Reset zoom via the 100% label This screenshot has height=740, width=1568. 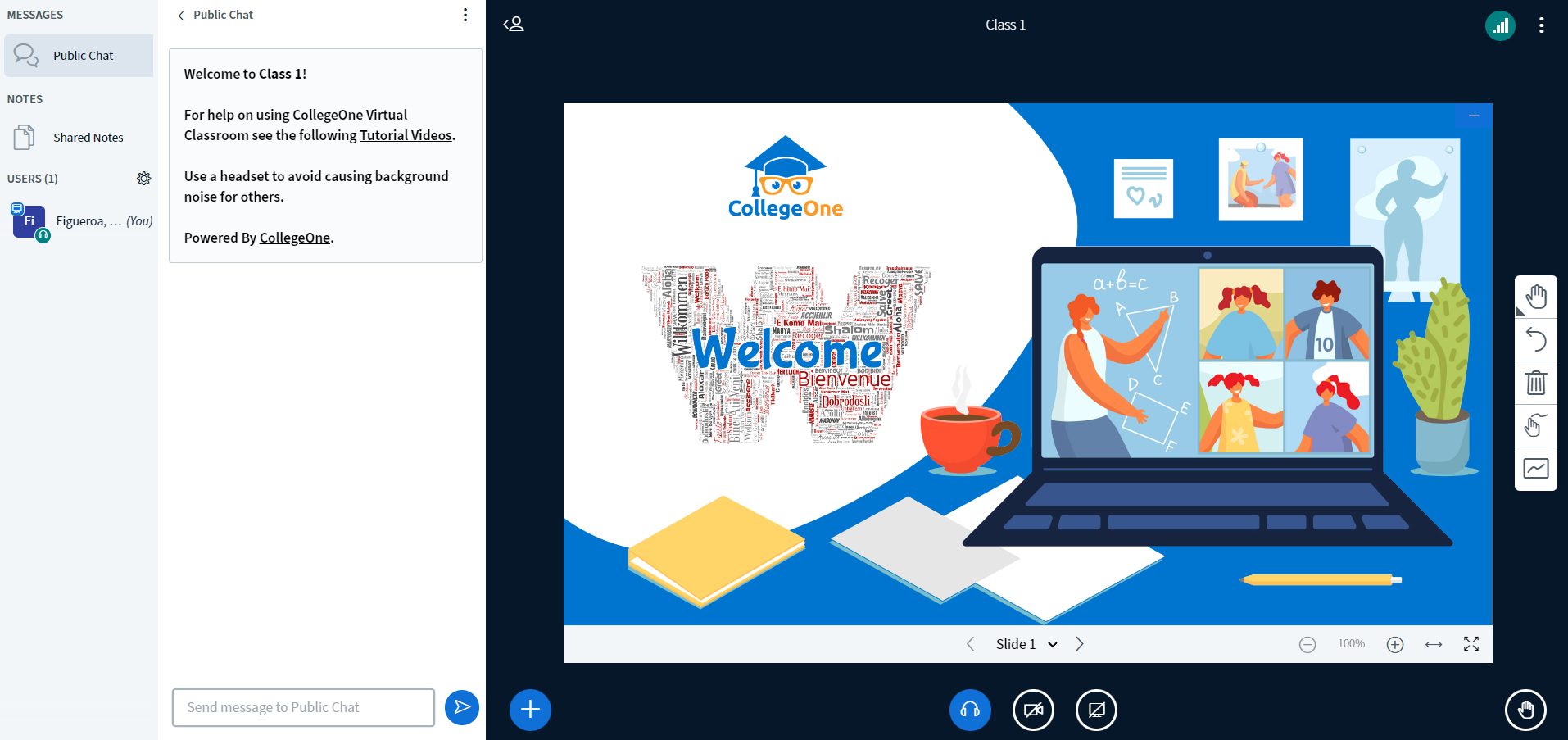[1352, 644]
